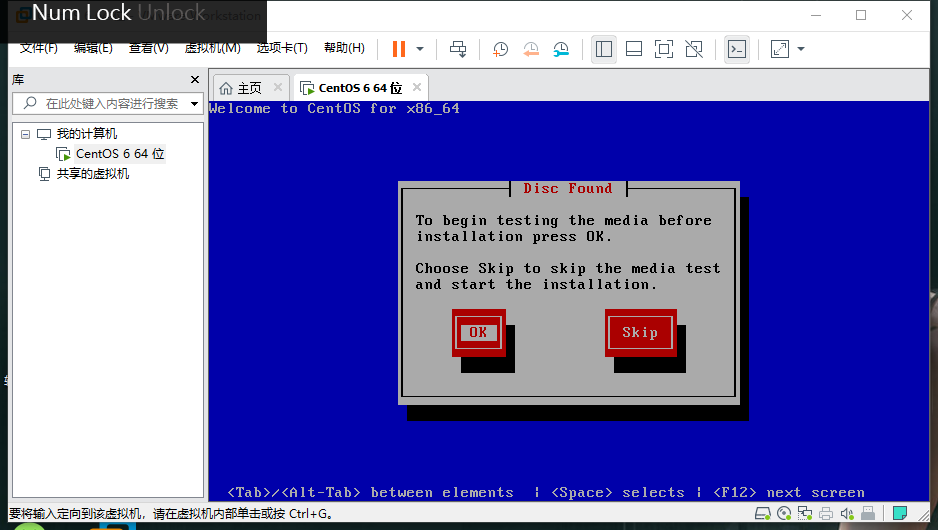Close the VMware Workstation window
Screen dimensions: 938x530
[x=907, y=15]
